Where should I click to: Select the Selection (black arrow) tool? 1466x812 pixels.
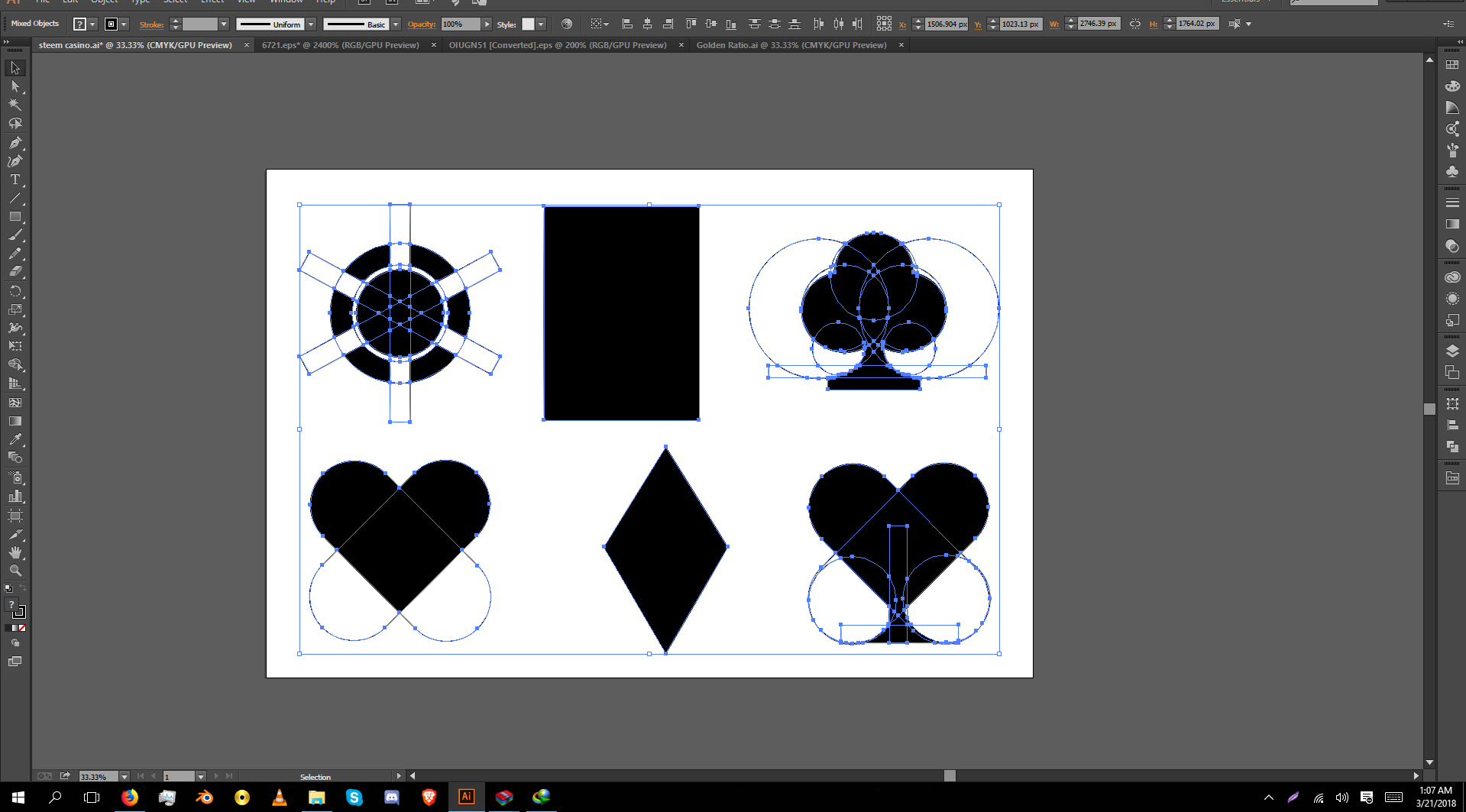click(x=15, y=68)
